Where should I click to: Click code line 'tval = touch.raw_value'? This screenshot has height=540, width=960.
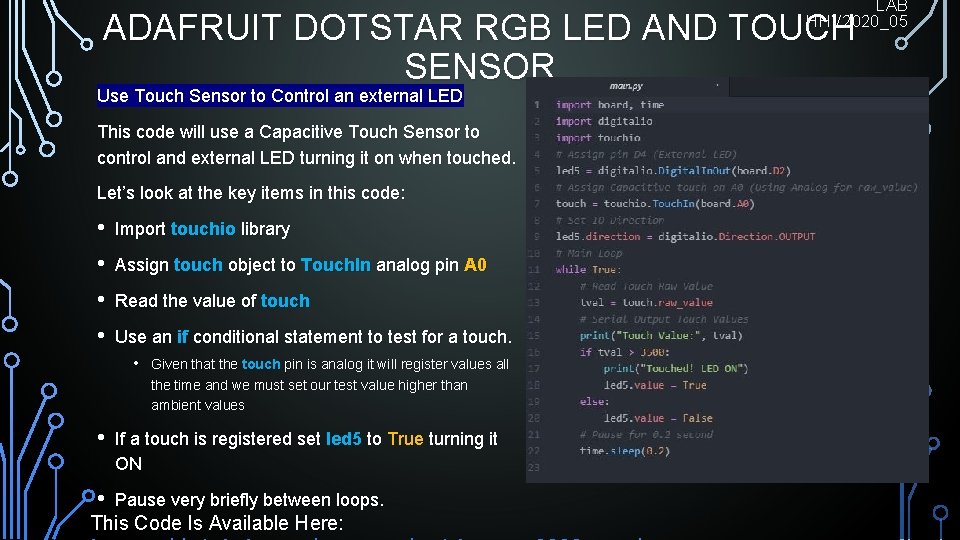(646, 303)
